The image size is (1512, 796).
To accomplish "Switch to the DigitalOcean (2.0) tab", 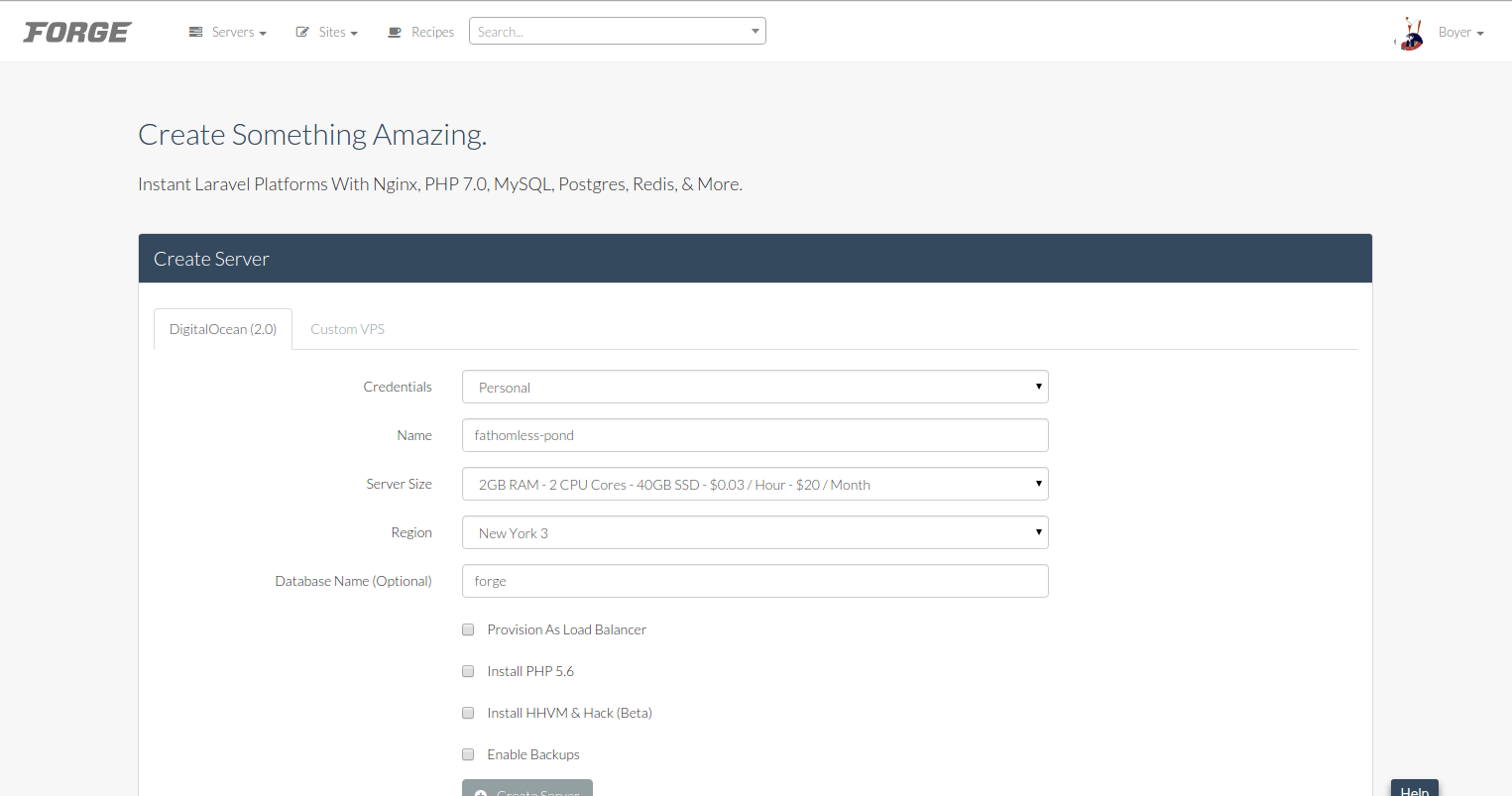I will 223,329.
